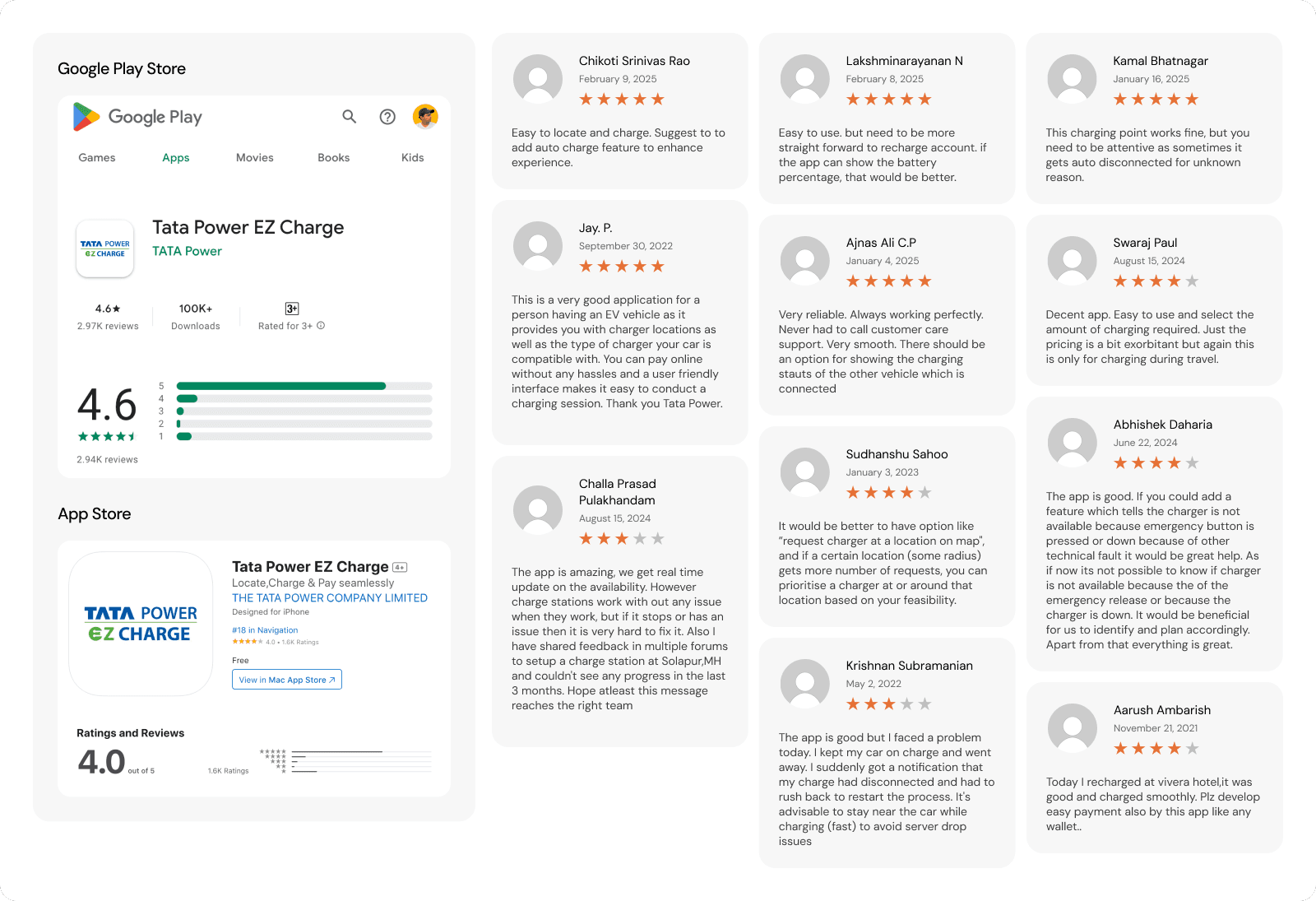Open the Google Play help question icon
1316x901 pixels.
click(x=387, y=117)
